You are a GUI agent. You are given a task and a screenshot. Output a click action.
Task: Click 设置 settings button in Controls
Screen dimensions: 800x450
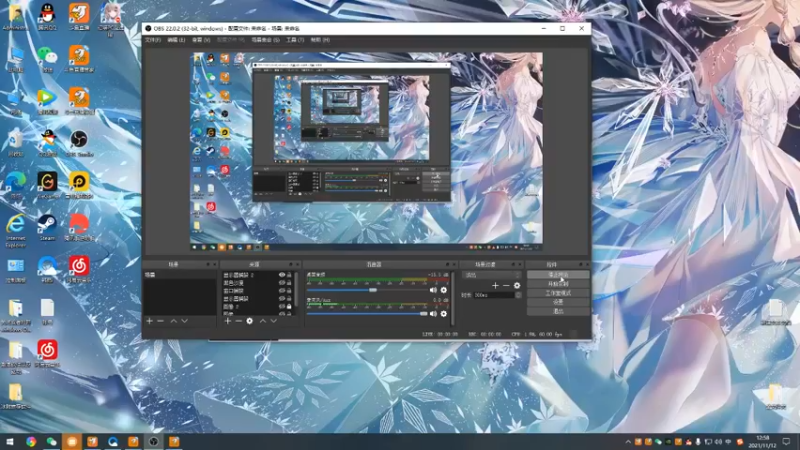click(558, 302)
